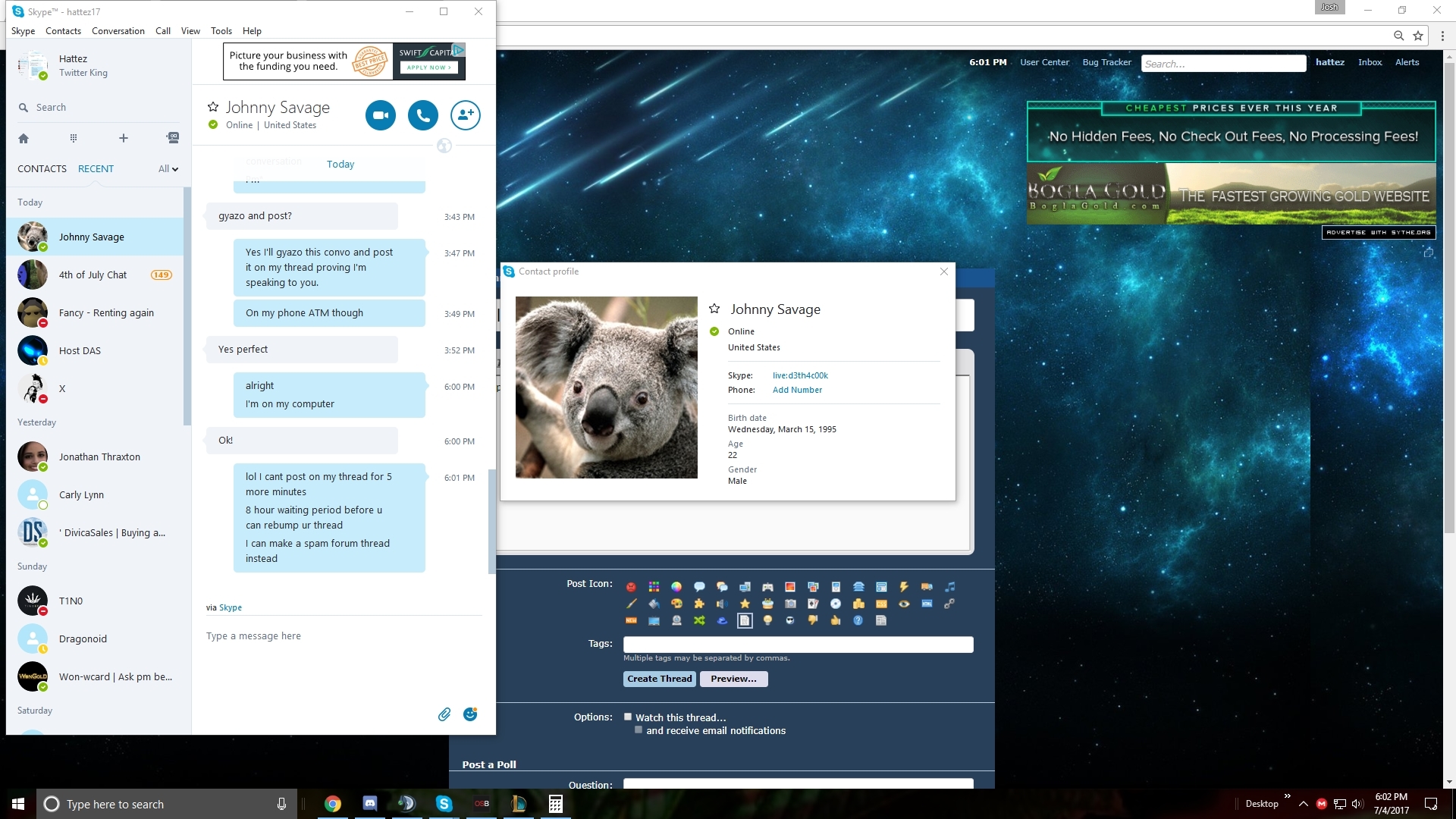This screenshot has width=1456, height=819.
Task: Click Johnny Savage's koala profile picture
Action: (606, 387)
